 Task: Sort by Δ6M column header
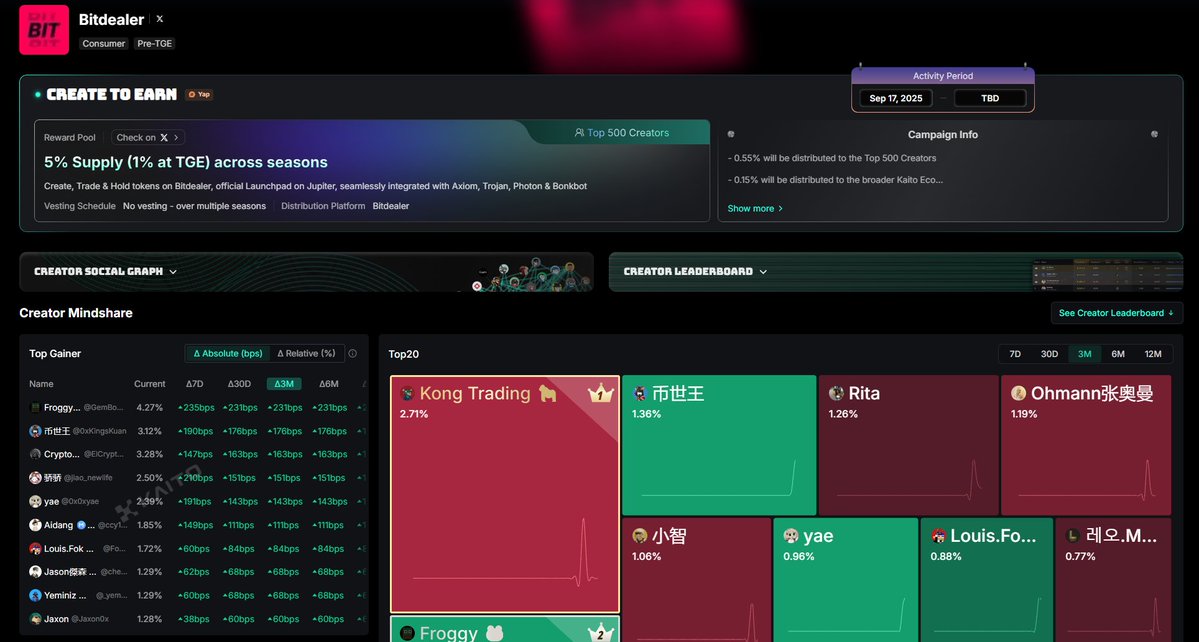click(x=329, y=384)
